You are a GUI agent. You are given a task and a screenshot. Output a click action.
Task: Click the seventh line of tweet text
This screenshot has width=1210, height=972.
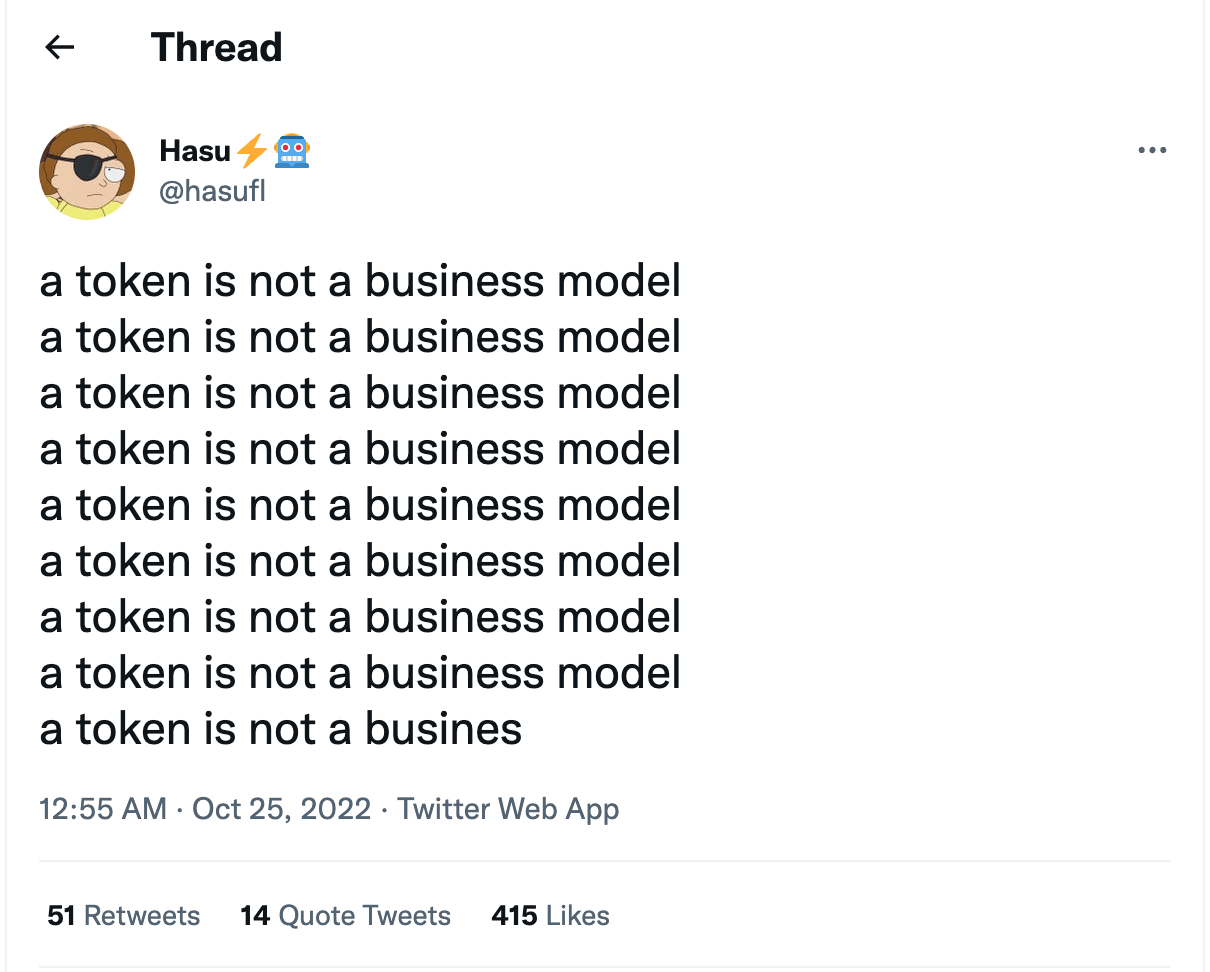click(x=360, y=617)
